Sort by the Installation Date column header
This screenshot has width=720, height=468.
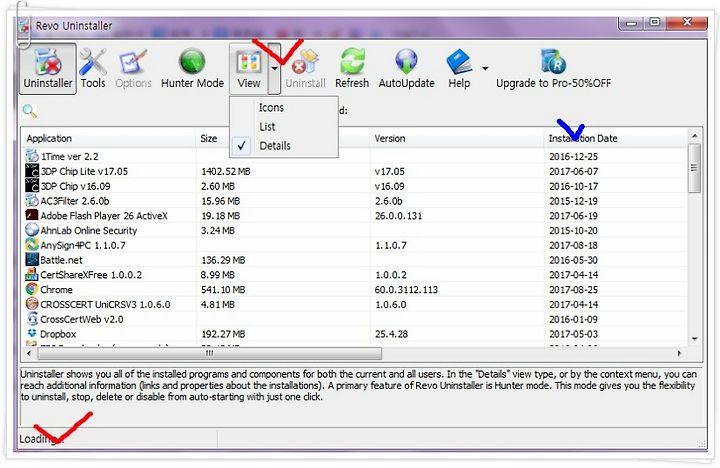pos(615,138)
